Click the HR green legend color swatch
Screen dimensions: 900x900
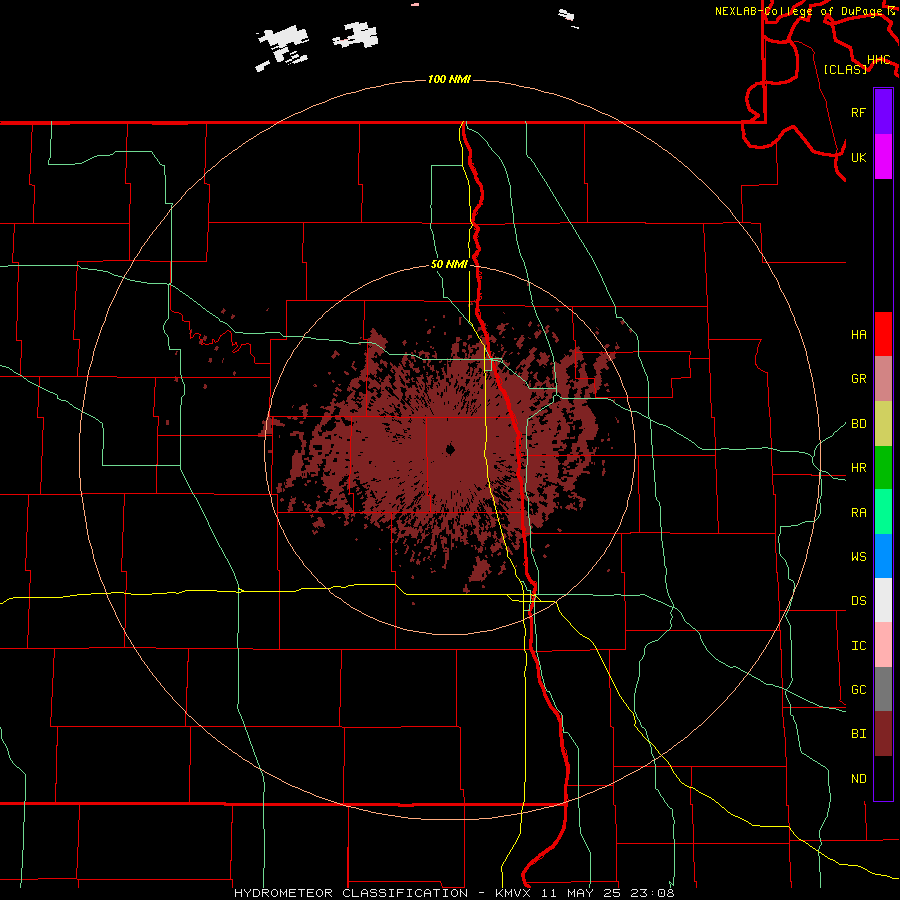tap(883, 467)
